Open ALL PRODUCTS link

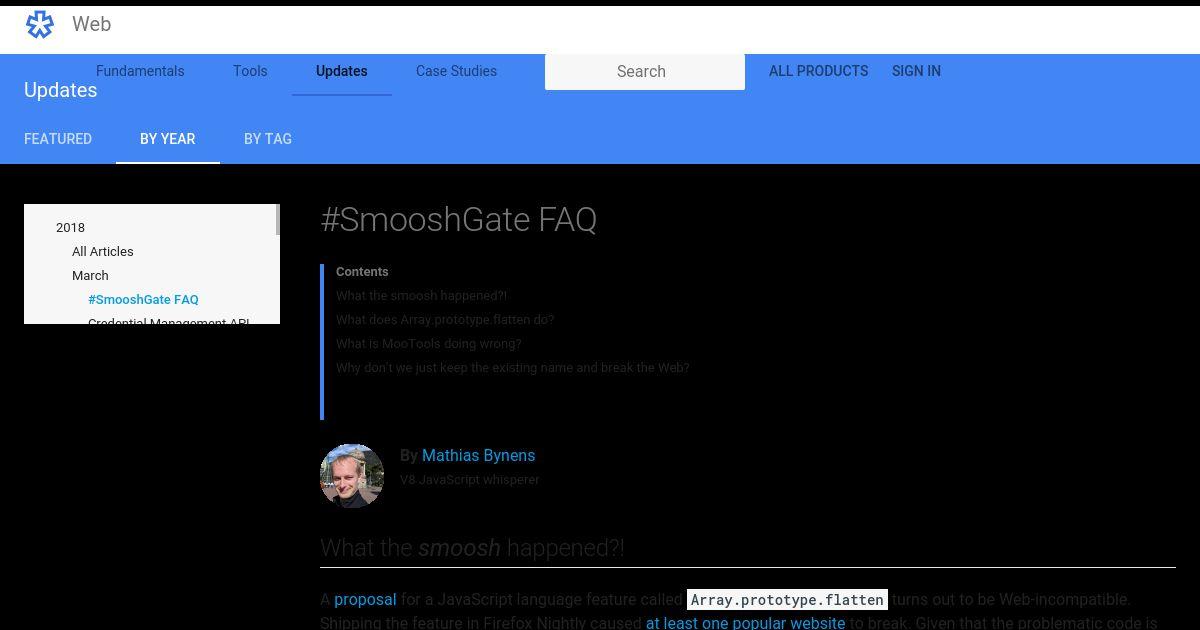click(x=818, y=71)
